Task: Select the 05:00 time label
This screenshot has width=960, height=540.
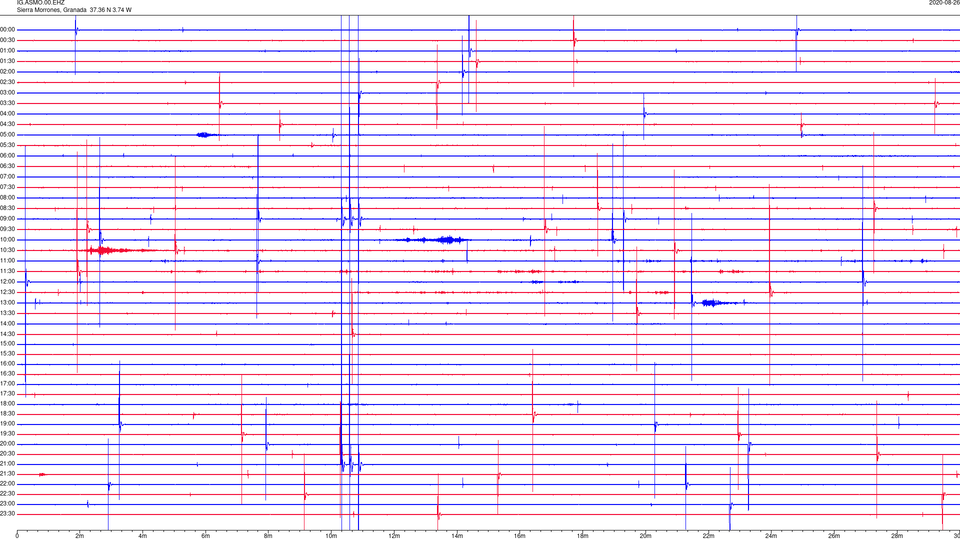Action: click(x=7, y=135)
